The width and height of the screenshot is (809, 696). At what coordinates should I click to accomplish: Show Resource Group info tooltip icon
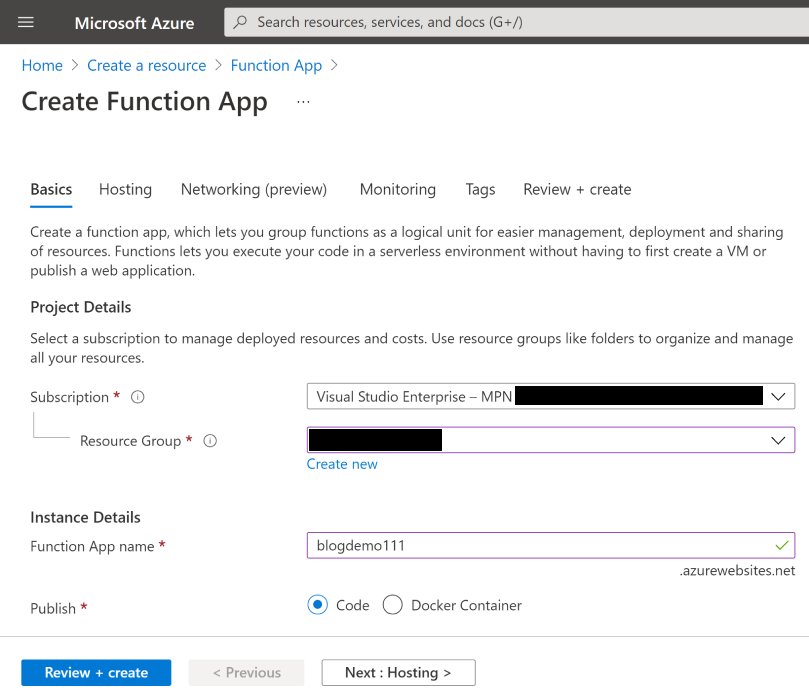pyautogui.click(x=210, y=441)
